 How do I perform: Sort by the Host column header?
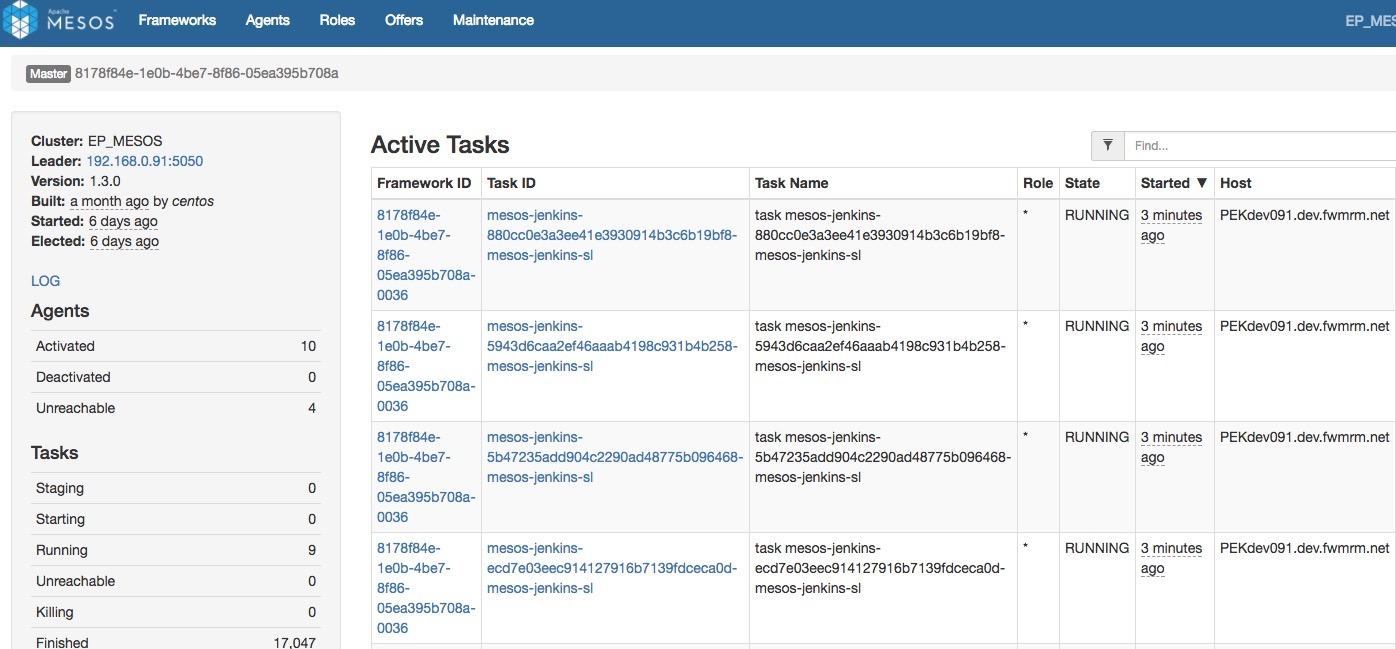click(x=1235, y=183)
